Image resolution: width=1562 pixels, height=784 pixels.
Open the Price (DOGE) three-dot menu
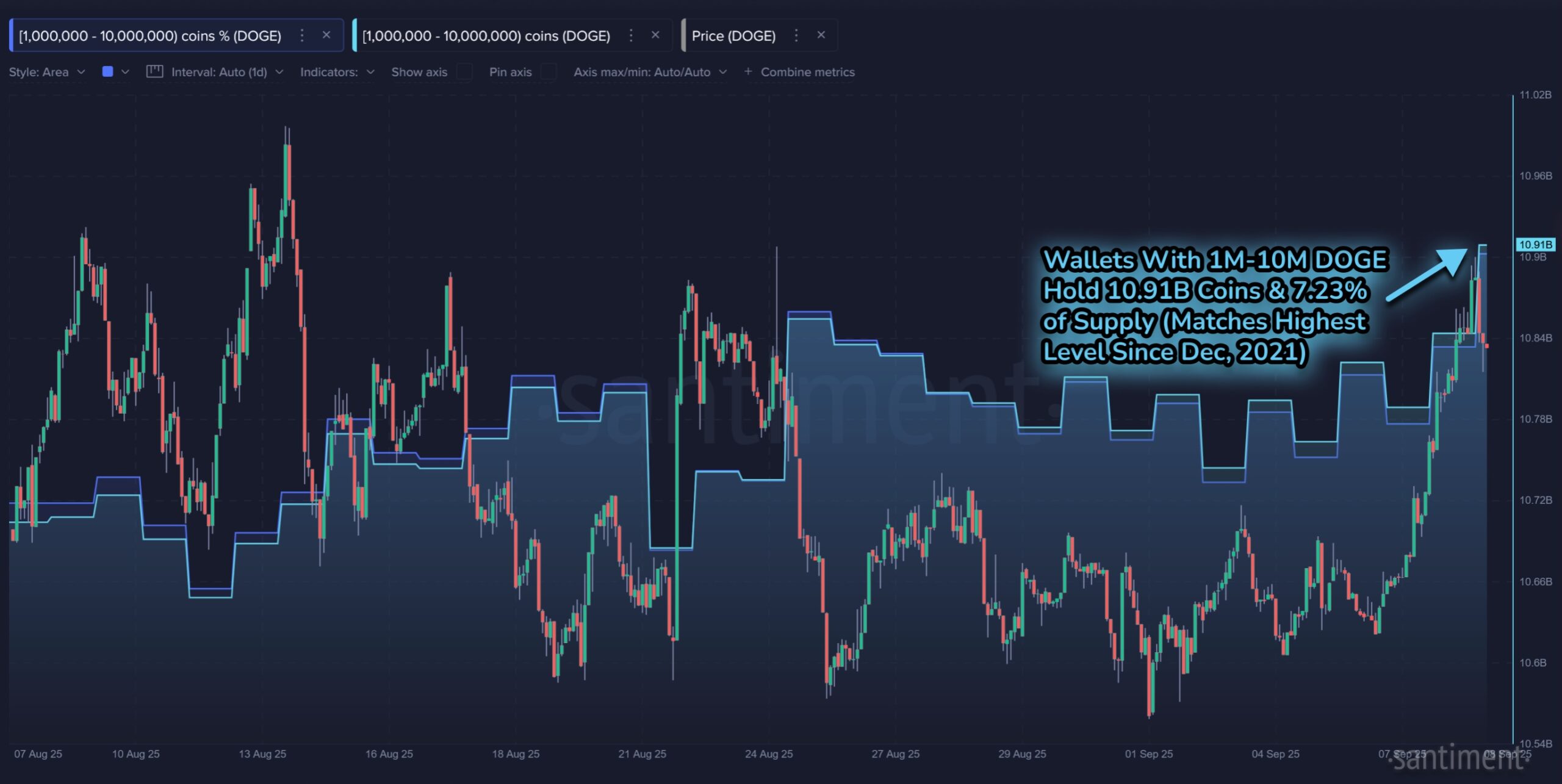tap(796, 35)
